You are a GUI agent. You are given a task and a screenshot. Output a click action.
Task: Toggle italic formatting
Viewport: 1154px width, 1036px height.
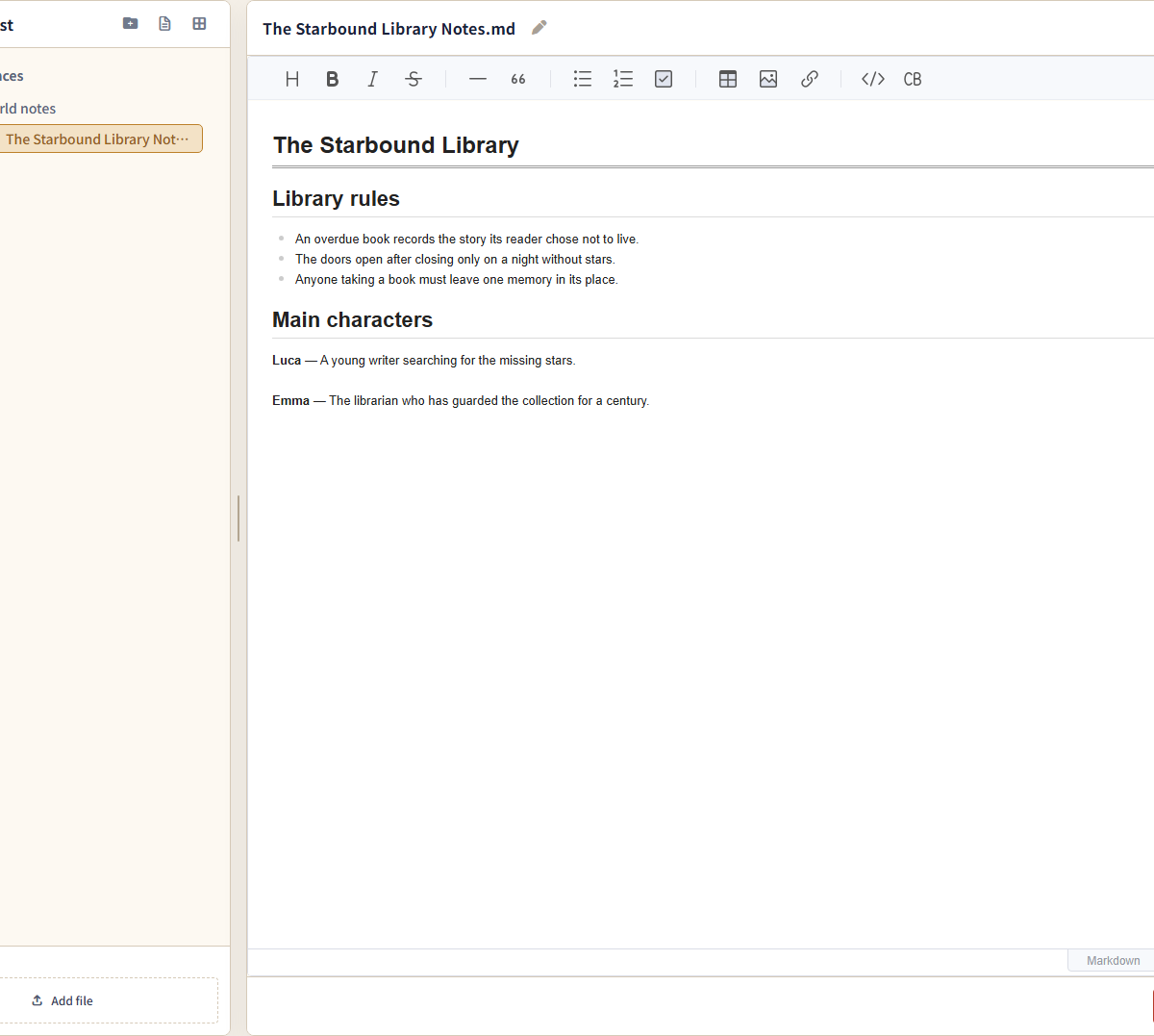click(373, 79)
